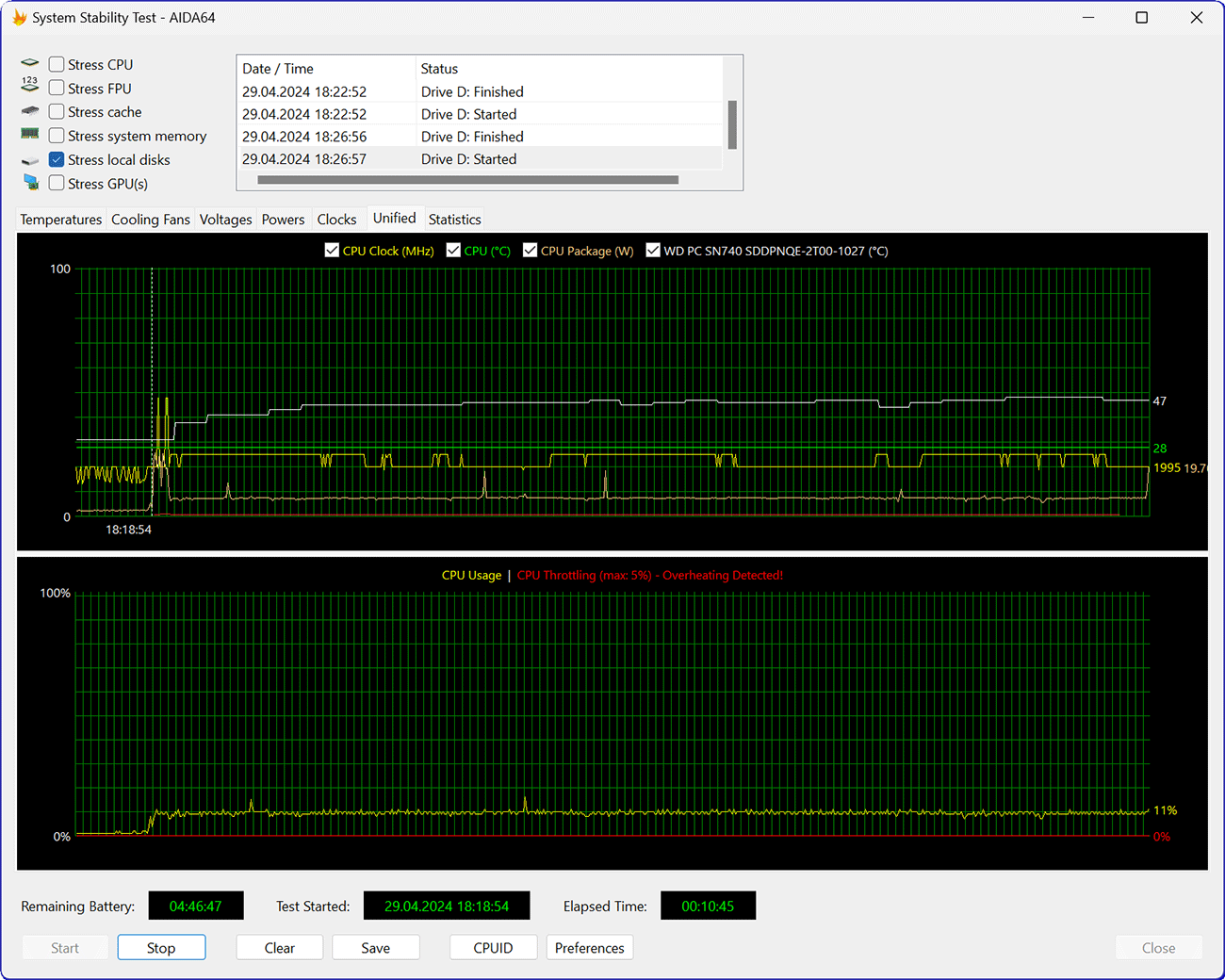Click the vertical scrollbar of the log list
The height and width of the screenshot is (980, 1225).
[732, 124]
